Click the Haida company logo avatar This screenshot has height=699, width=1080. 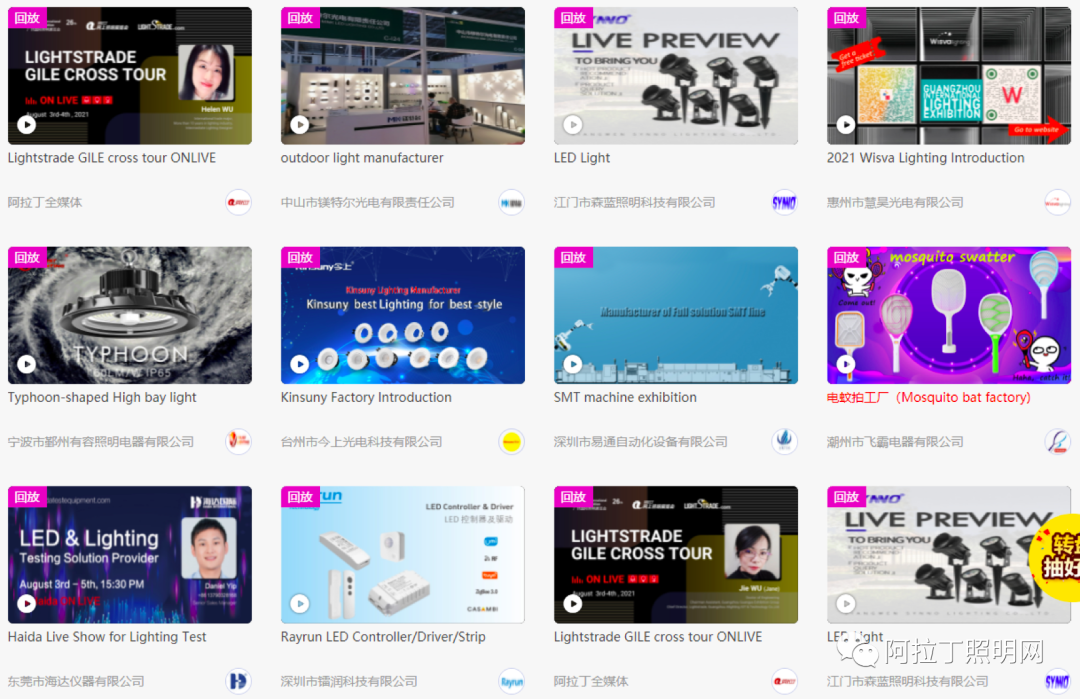238,681
